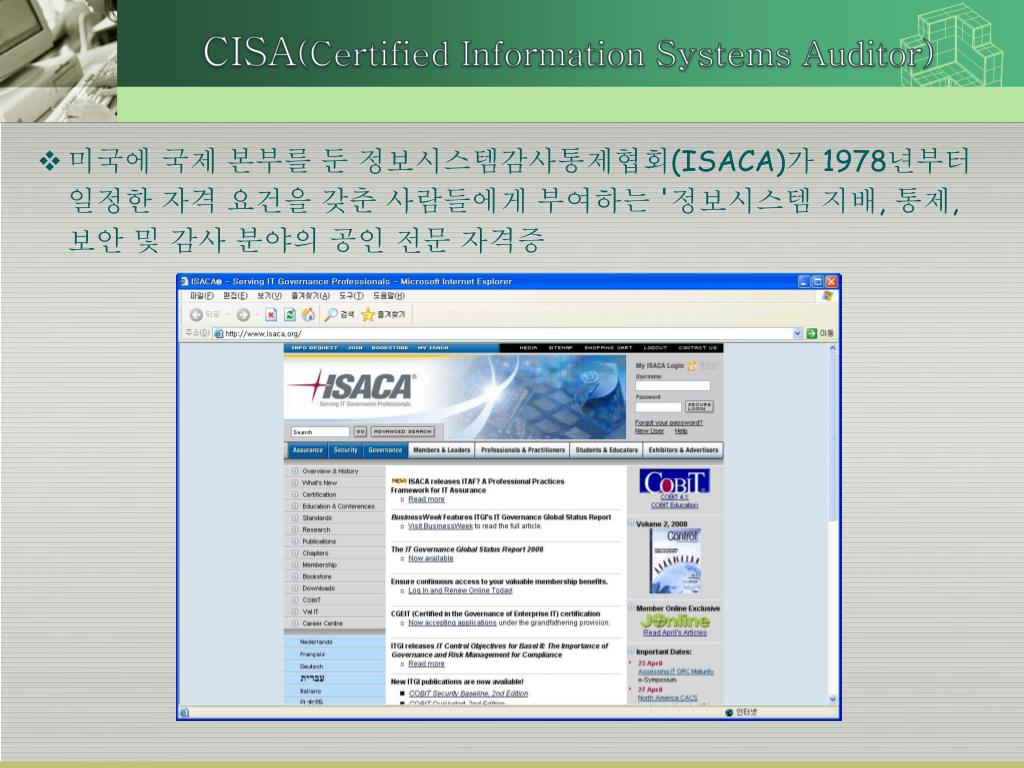Image resolution: width=1024 pixels, height=768 pixels.
Task: Click in the Username input field
Action: (673, 386)
